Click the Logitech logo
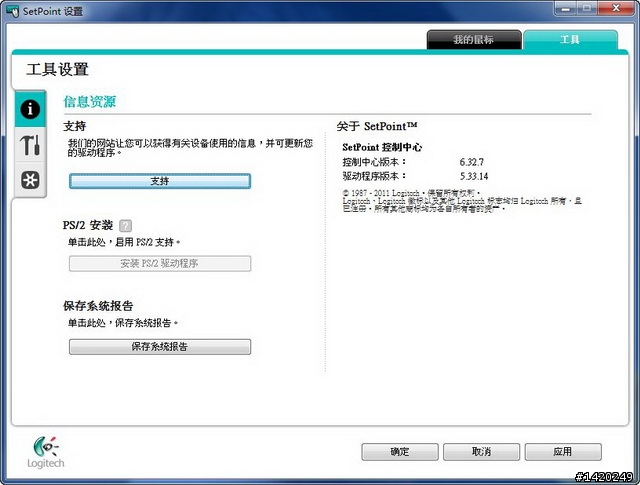 click(x=46, y=452)
